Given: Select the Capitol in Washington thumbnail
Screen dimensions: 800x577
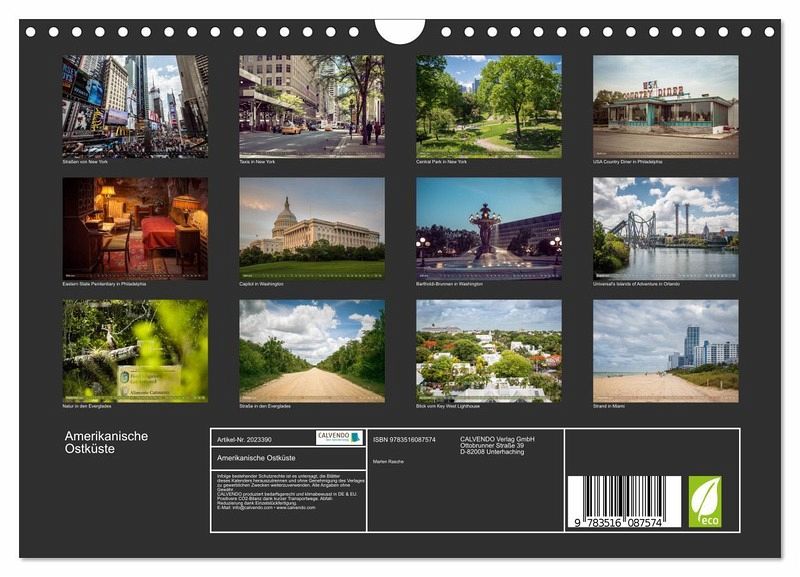Looking at the screenshot, I should (x=311, y=228).
